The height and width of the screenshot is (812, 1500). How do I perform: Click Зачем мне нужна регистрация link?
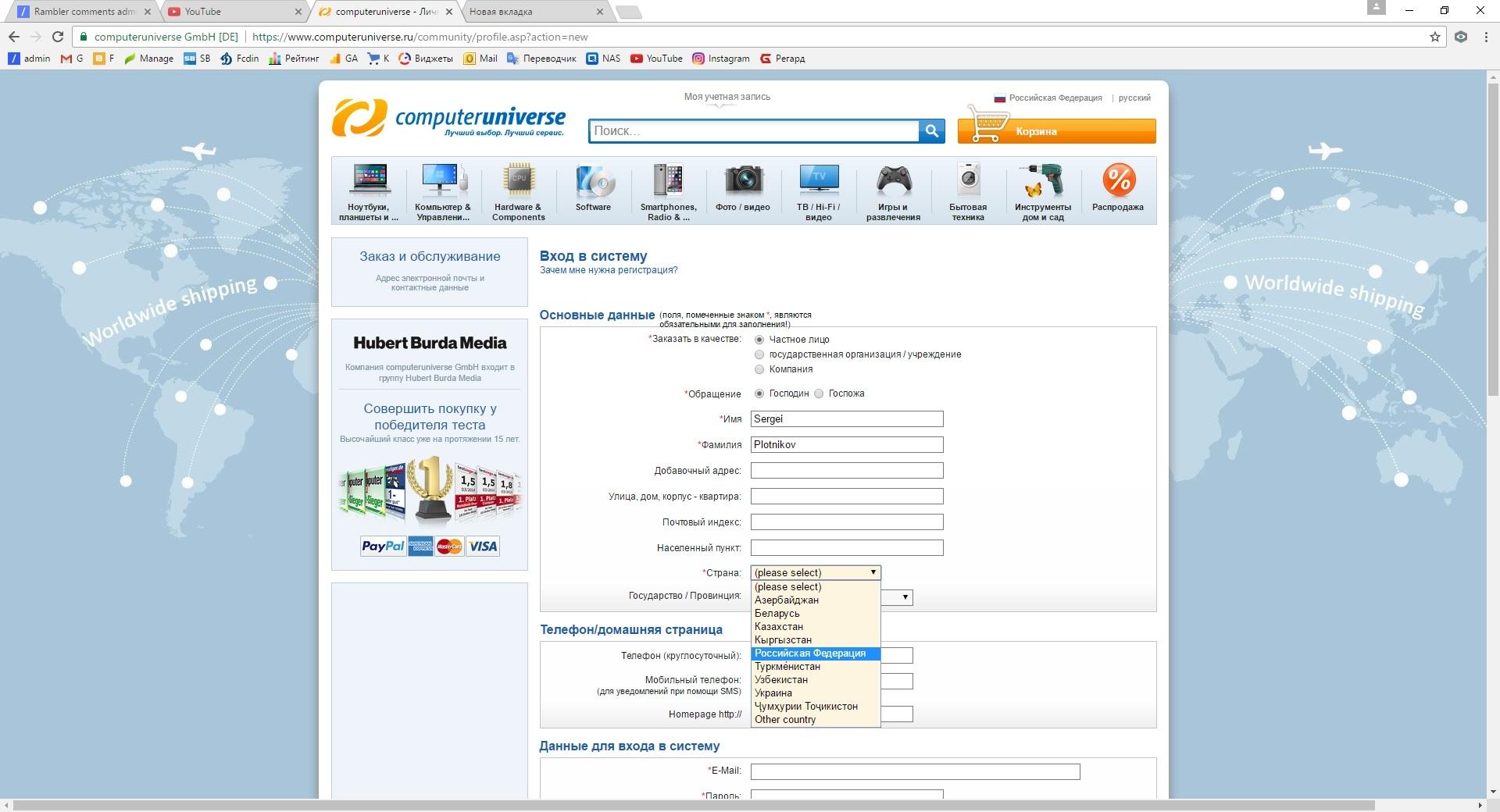609,270
